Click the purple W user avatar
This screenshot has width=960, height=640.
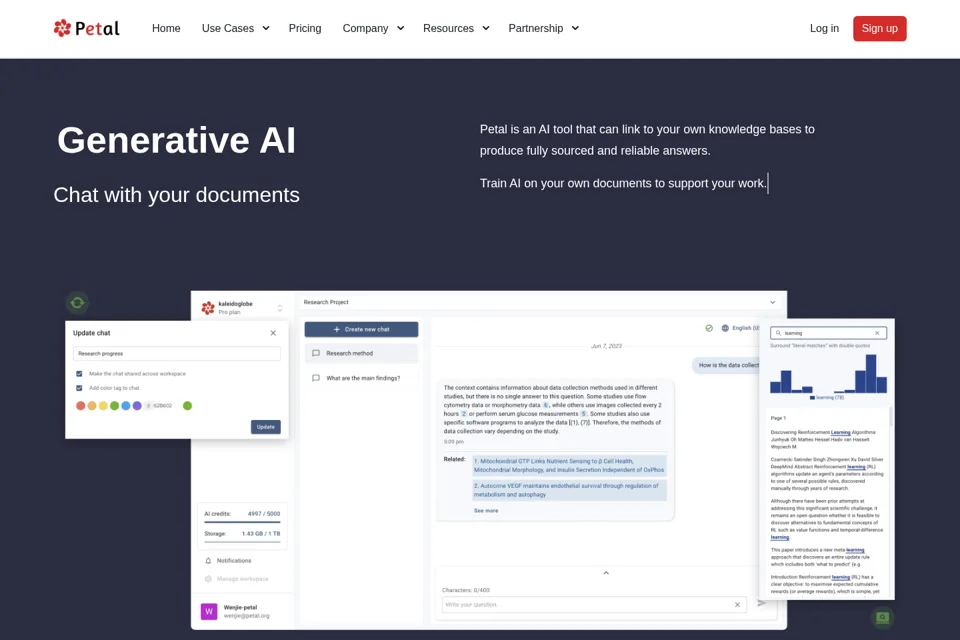click(x=209, y=611)
